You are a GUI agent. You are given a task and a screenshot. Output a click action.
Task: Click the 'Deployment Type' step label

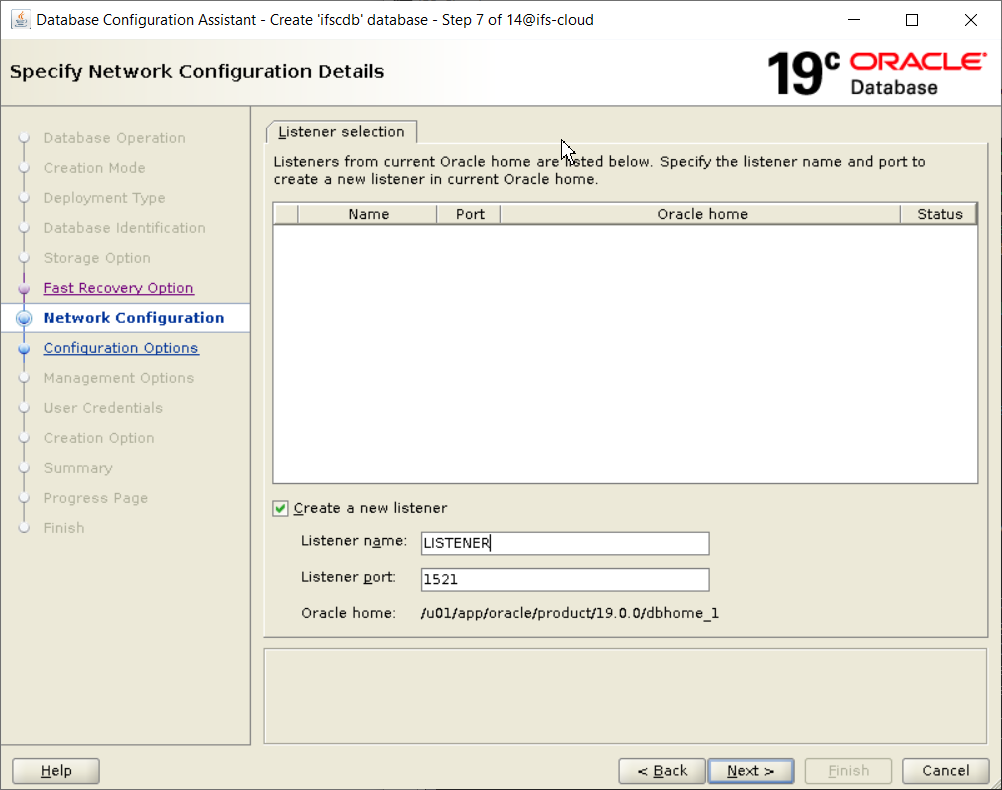click(104, 198)
